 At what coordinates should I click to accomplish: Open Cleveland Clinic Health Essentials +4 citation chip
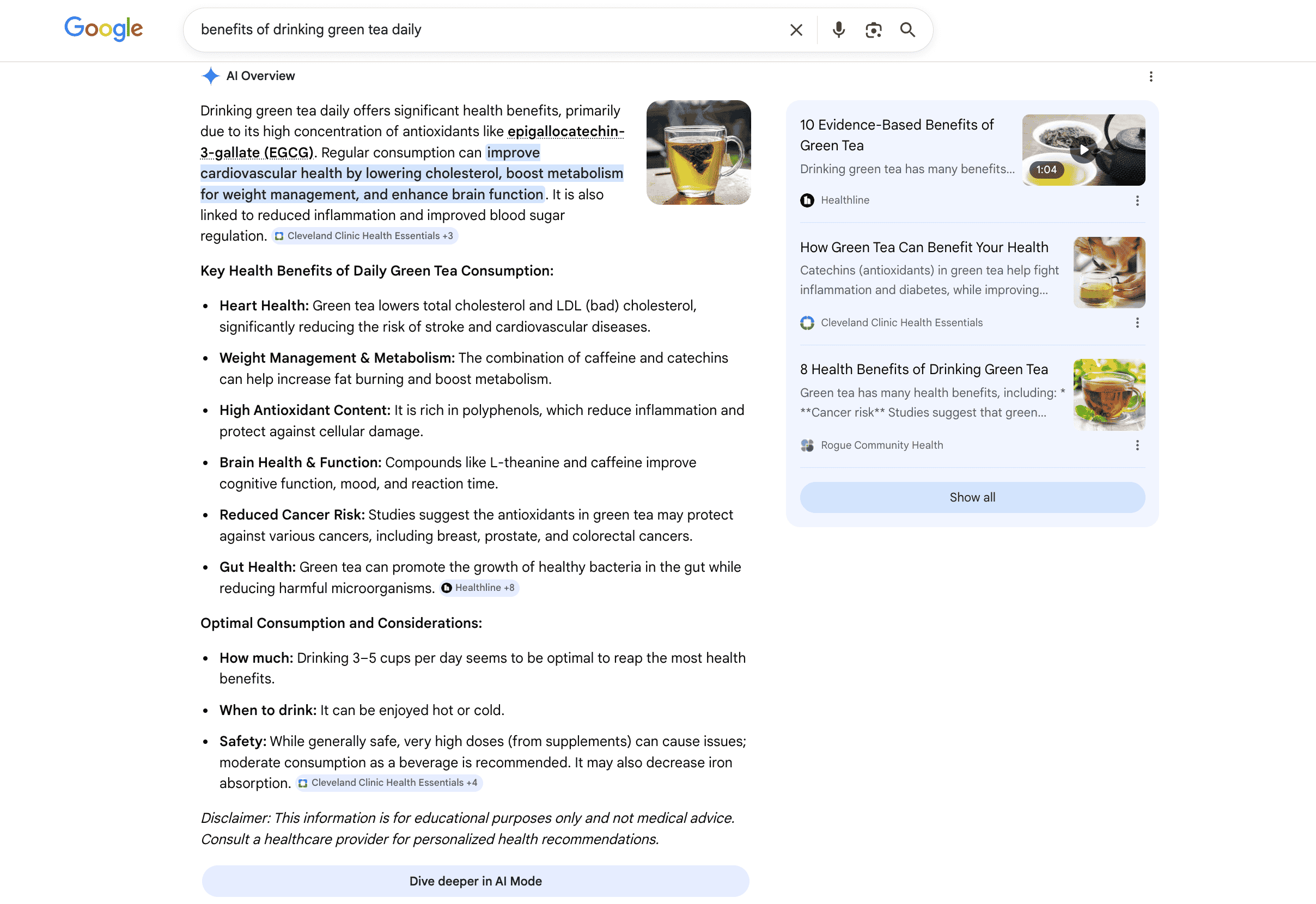tap(388, 783)
